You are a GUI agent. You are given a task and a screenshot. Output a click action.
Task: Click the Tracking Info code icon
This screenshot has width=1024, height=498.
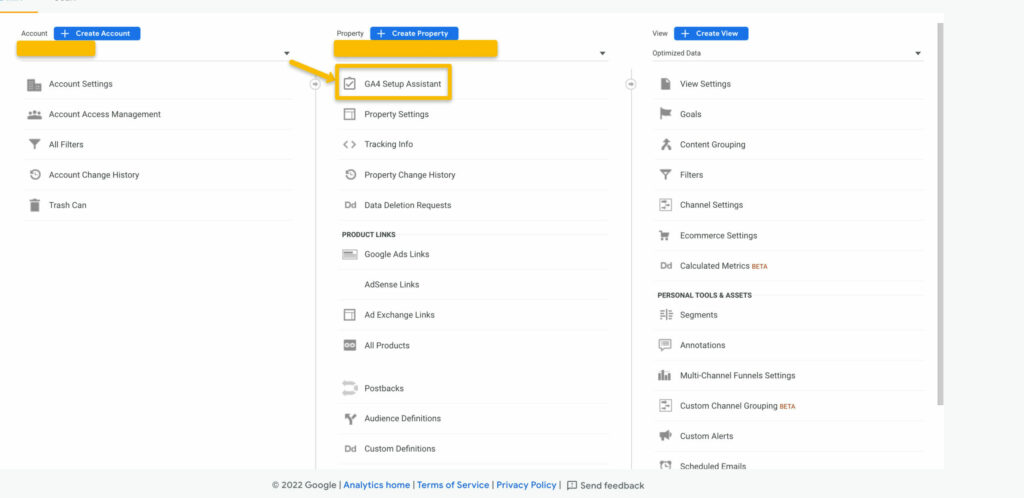pyautogui.click(x=349, y=144)
